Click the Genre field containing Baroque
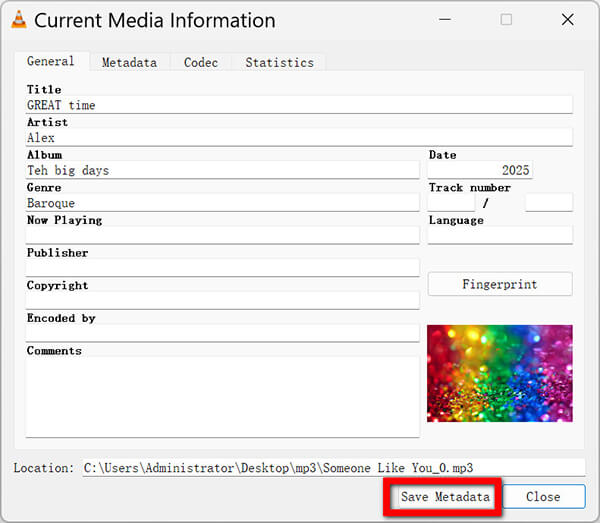 tap(223, 203)
